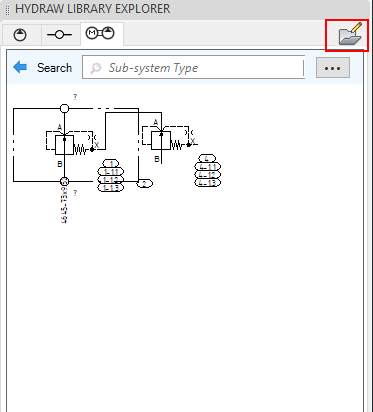Switch to the inline component symbols tab
Viewport: 373px width, 412px height.
[60, 35]
